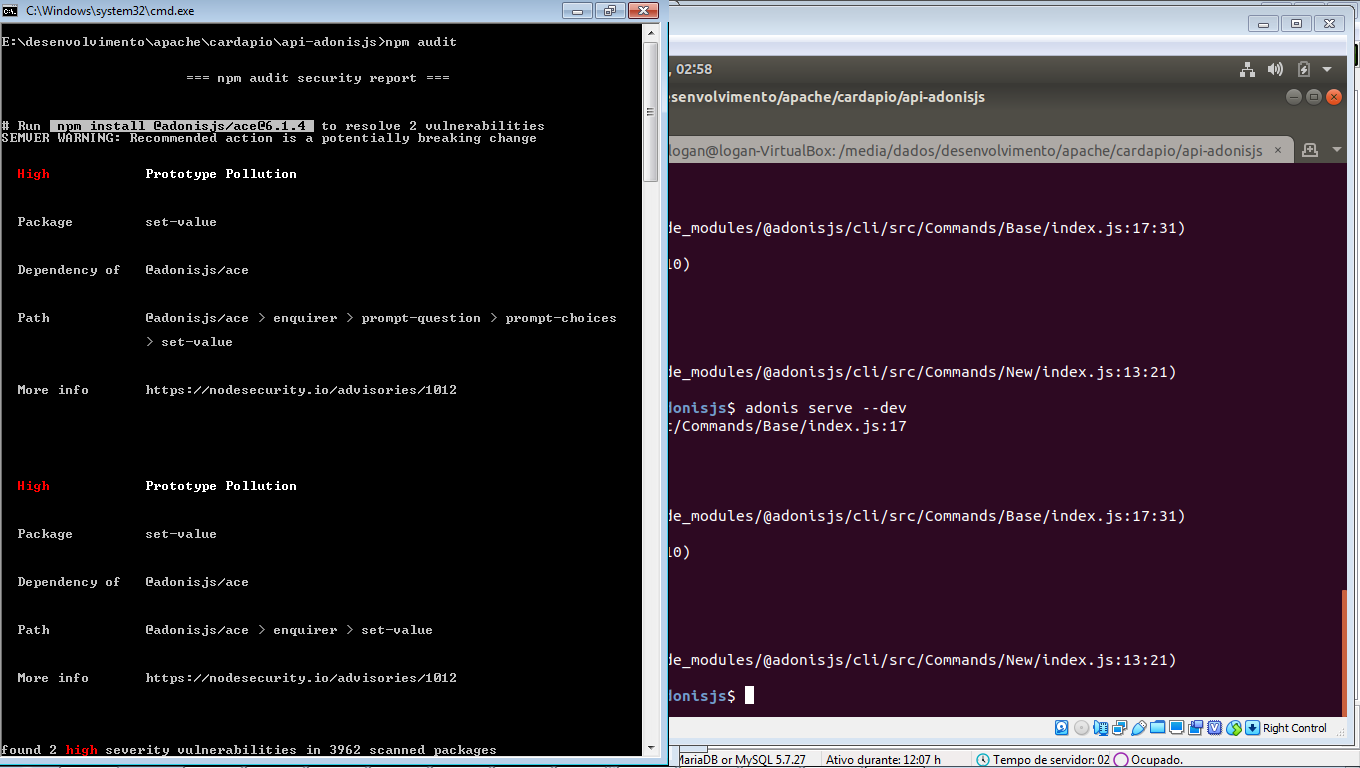Open the hard disks status icon in VirtualBox
This screenshot has height=768, width=1360.
click(1061, 727)
